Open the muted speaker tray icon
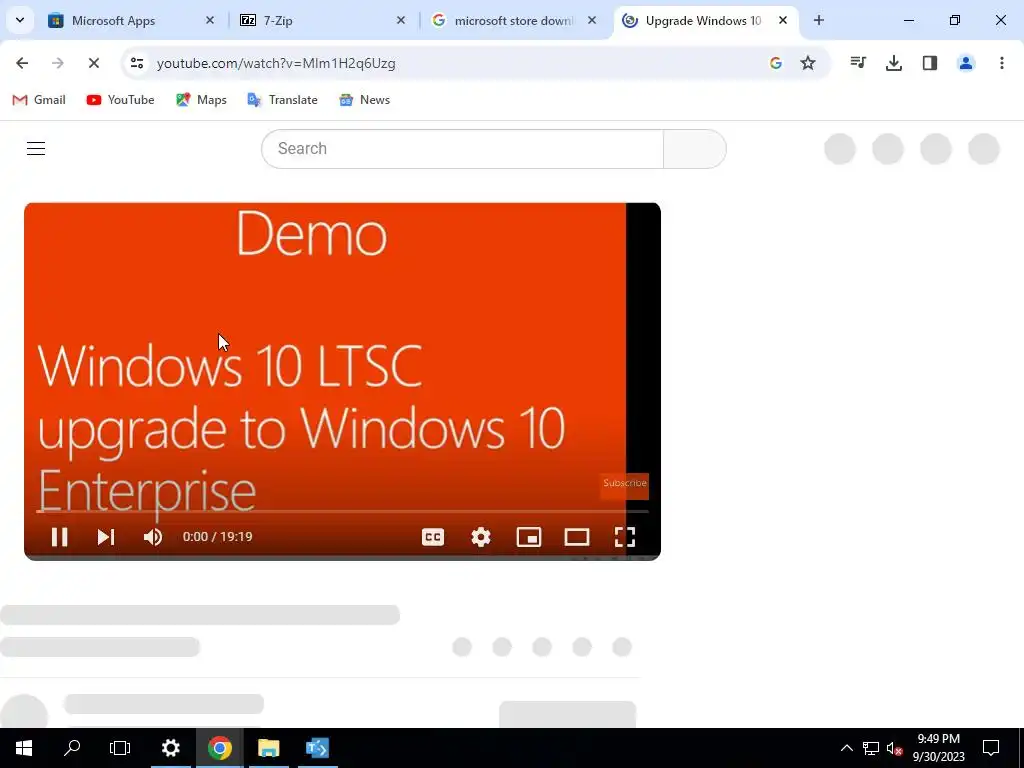 895,748
